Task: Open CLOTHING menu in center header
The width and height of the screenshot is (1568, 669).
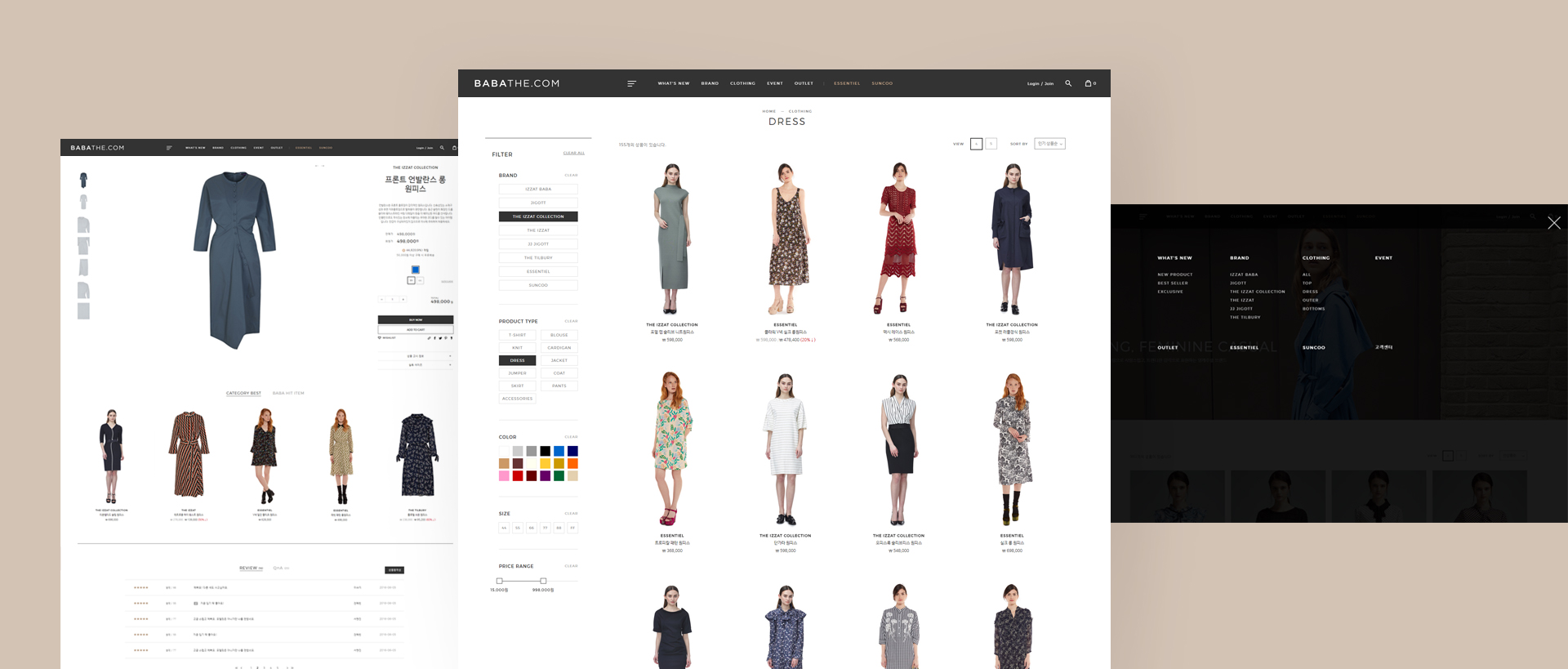Action: pyautogui.click(x=742, y=83)
